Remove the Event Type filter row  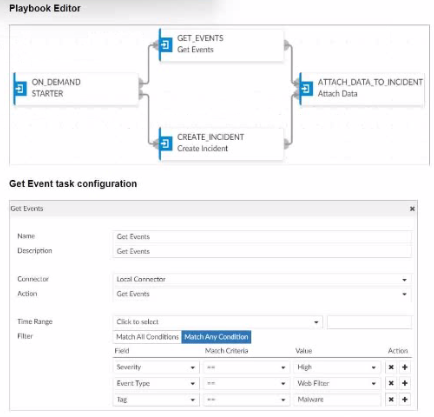tap(391, 383)
